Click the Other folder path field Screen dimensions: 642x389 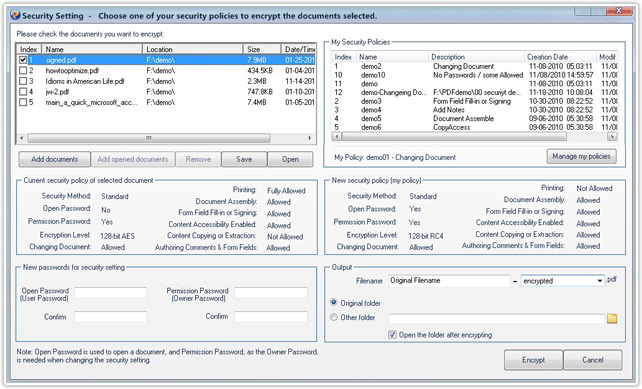pos(496,319)
